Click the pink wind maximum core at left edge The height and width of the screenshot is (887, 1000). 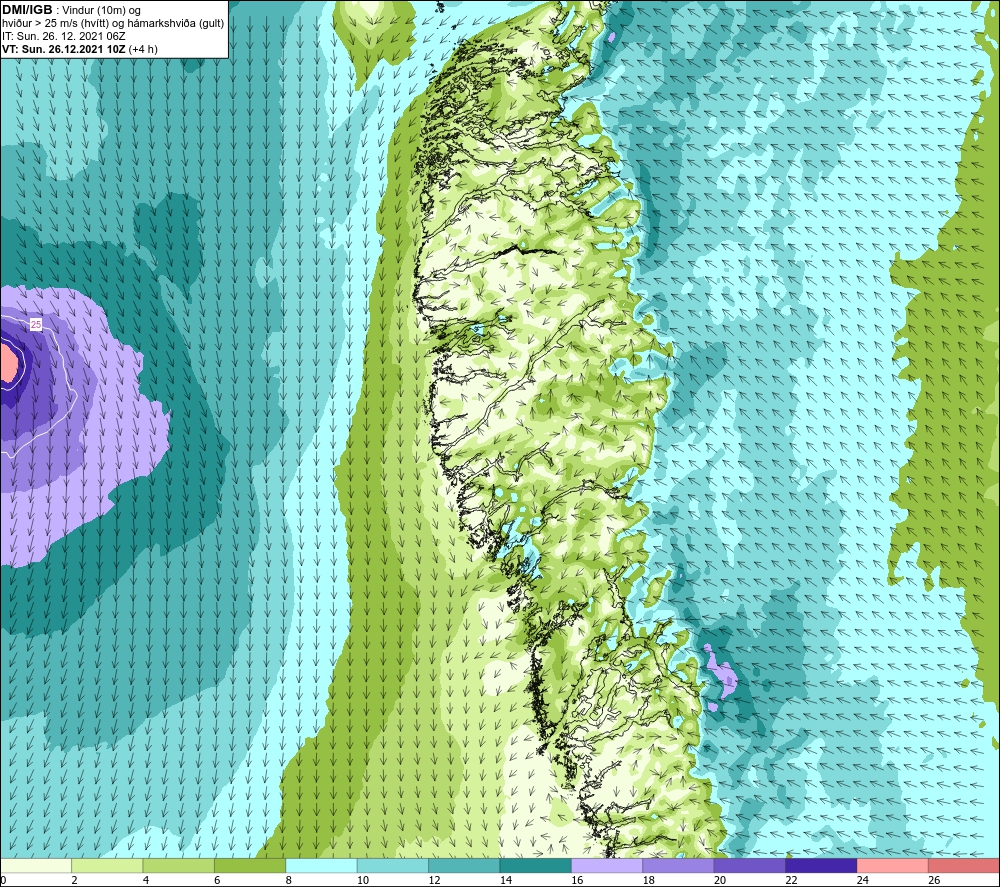[x=9, y=363]
